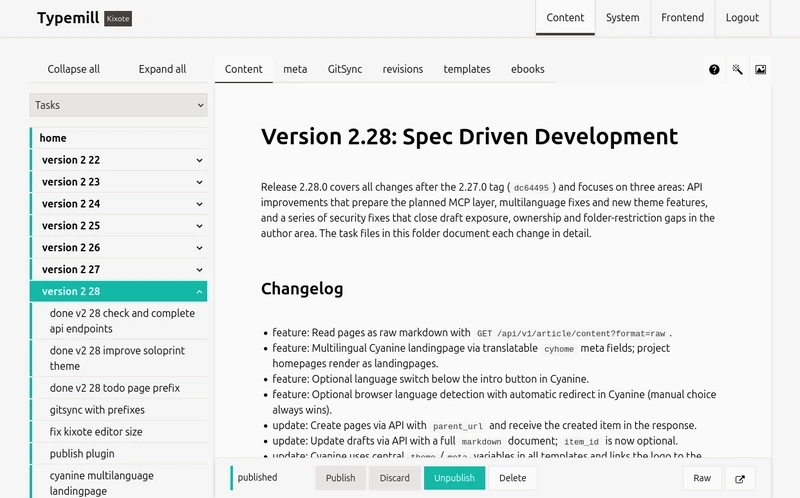Click the Collapse all button

73,69
